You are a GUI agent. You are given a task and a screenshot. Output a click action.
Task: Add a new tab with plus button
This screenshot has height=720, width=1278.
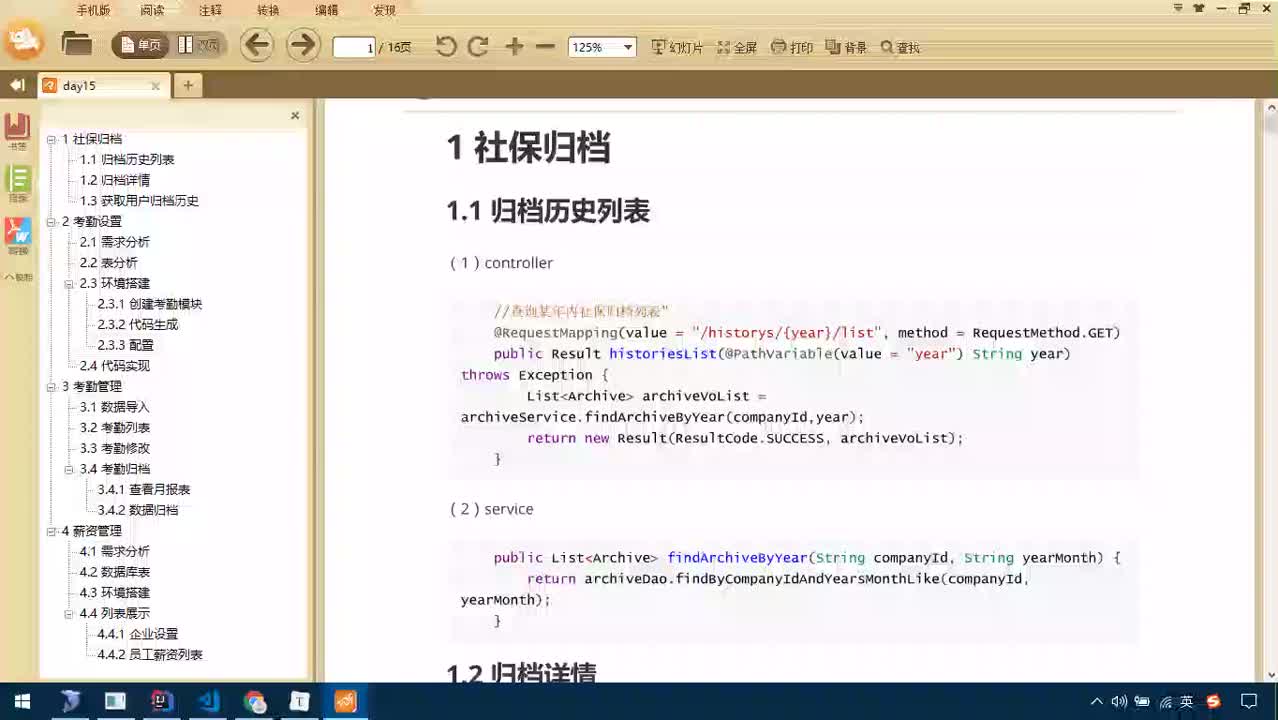point(187,86)
